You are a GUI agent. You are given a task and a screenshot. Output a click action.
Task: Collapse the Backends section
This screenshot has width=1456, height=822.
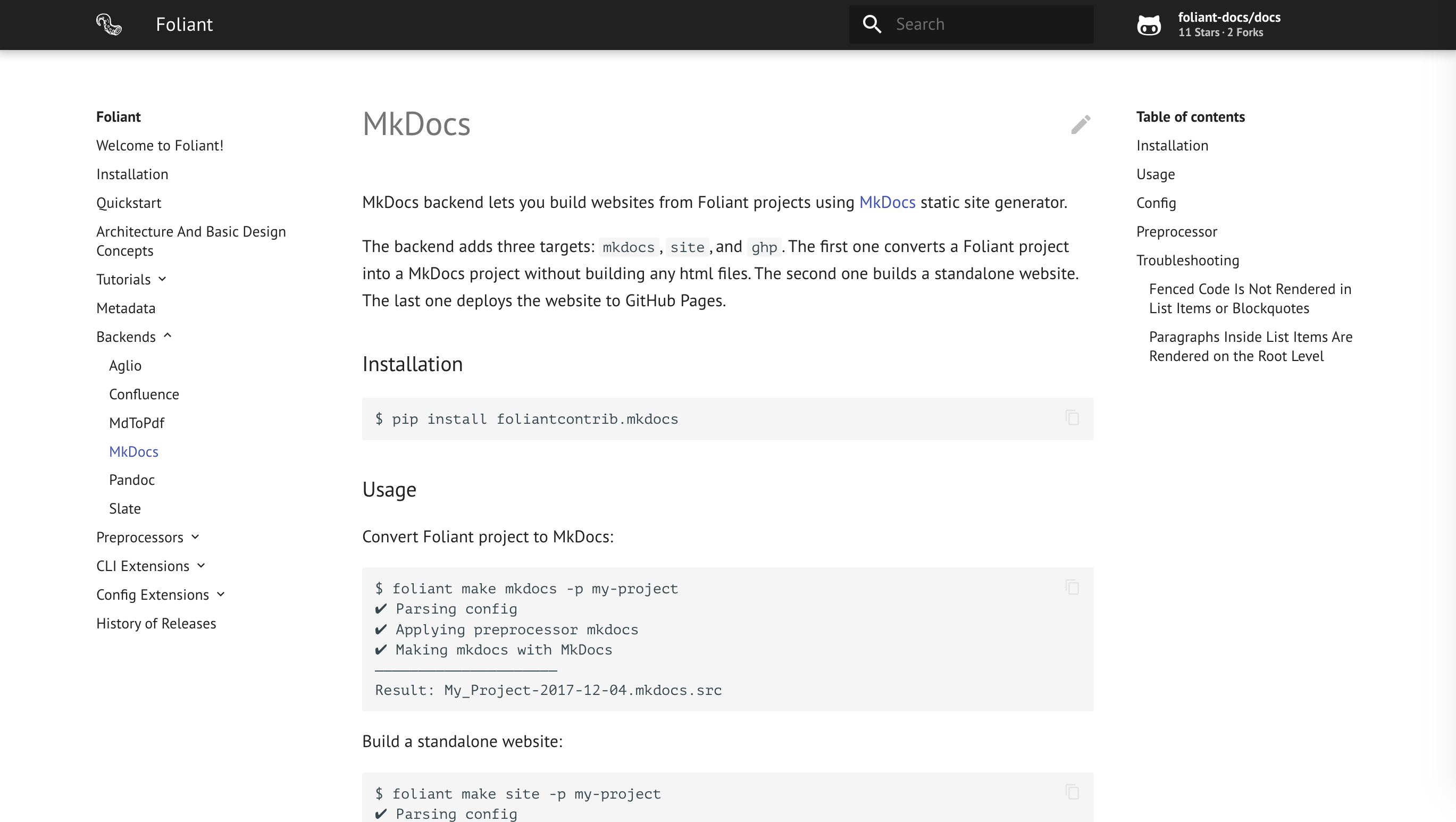(168, 336)
